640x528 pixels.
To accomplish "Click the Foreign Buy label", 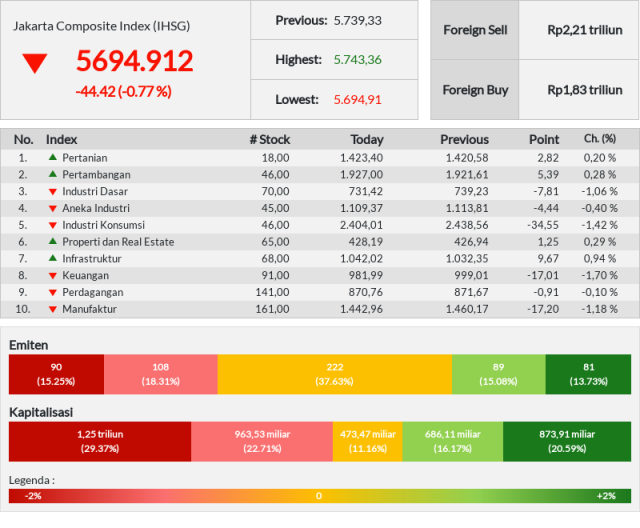I will click(476, 90).
